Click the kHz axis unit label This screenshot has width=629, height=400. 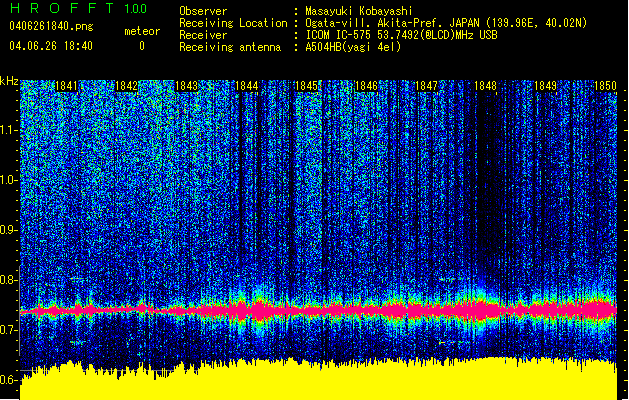(9, 81)
